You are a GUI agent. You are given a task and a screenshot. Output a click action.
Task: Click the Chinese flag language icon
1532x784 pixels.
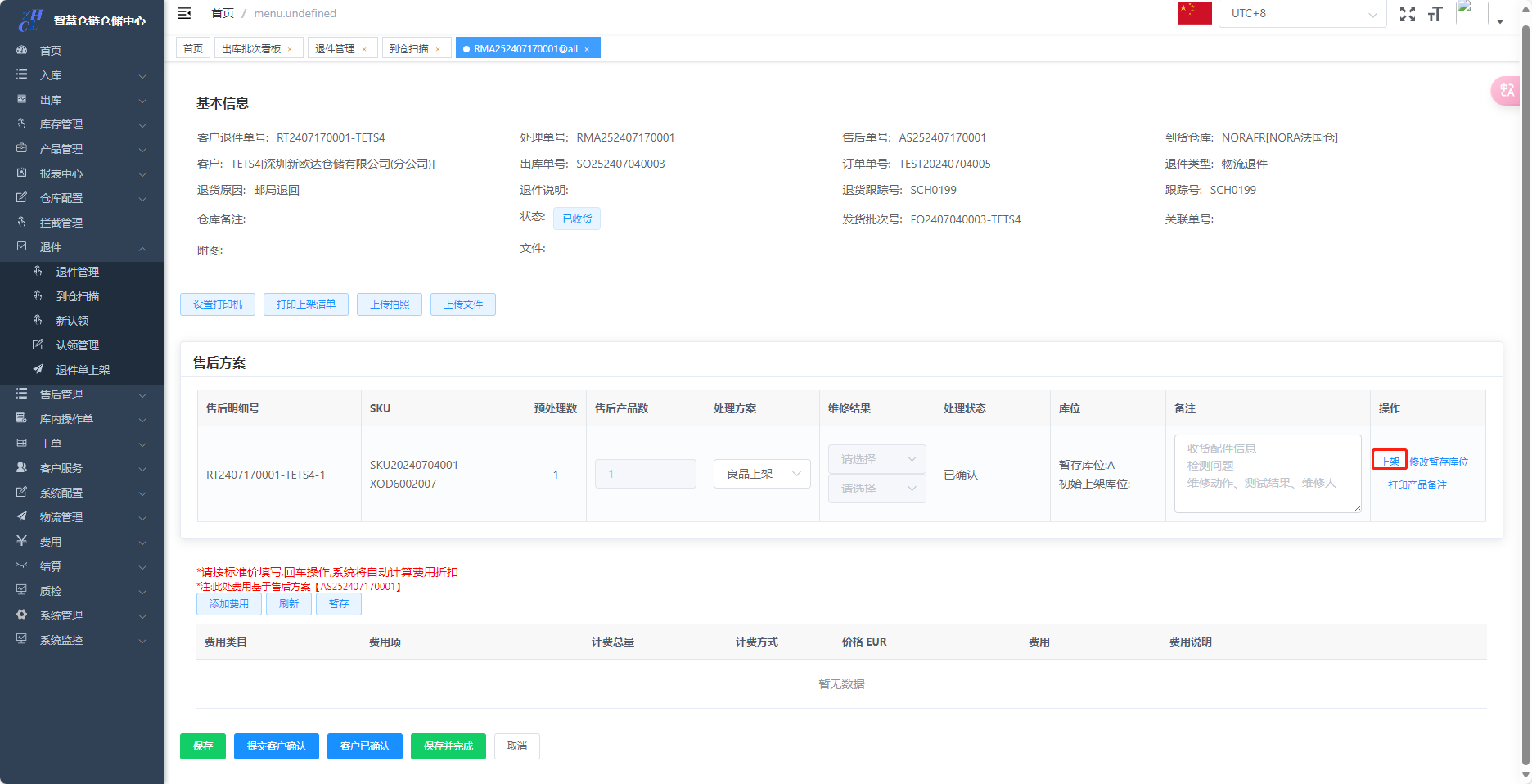pyautogui.click(x=1194, y=13)
